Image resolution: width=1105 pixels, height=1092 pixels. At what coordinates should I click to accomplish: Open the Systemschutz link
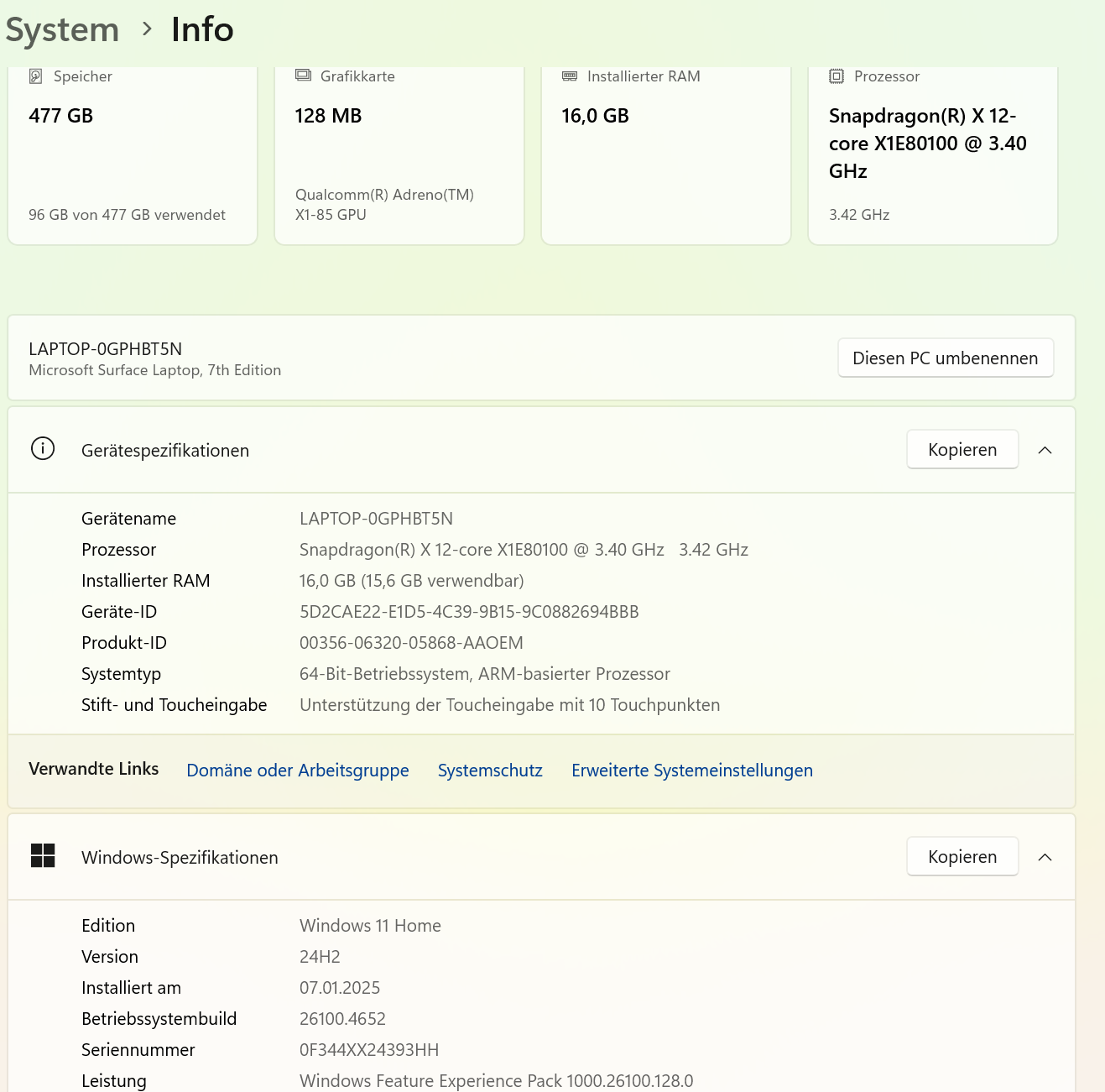pos(490,771)
